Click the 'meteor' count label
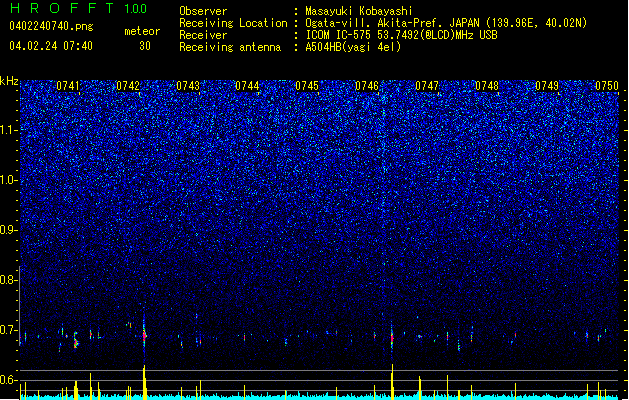Viewport: 629px width, 400px height. click(142, 31)
